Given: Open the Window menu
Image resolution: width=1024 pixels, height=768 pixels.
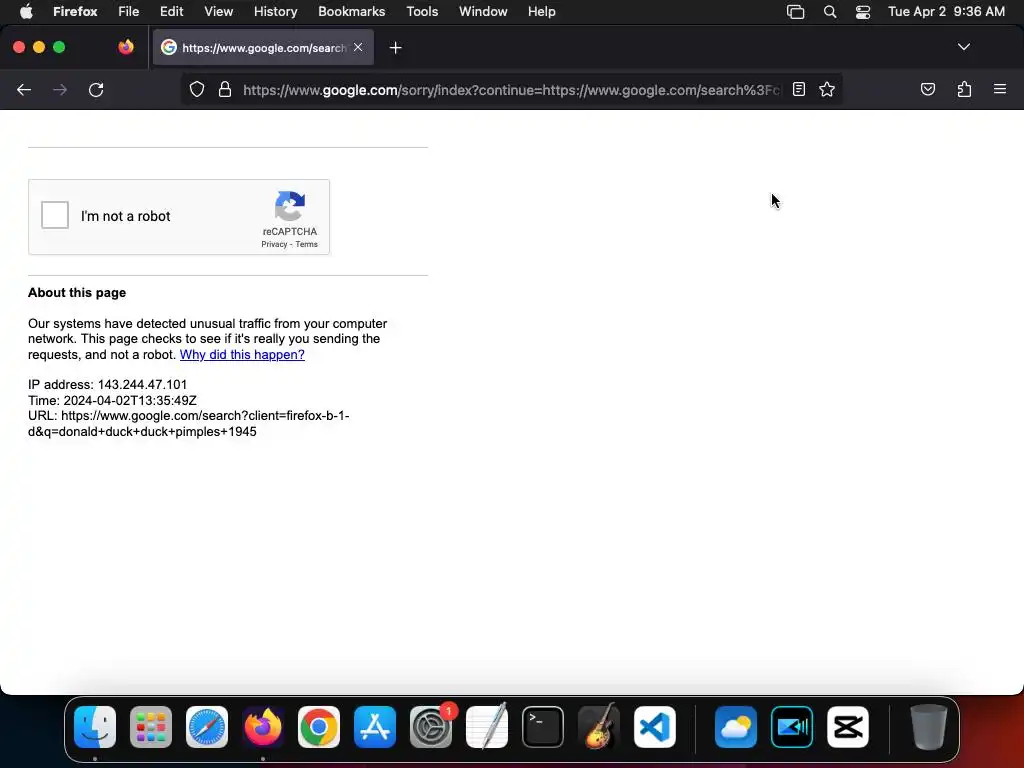Looking at the screenshot, I should [483, 12].
